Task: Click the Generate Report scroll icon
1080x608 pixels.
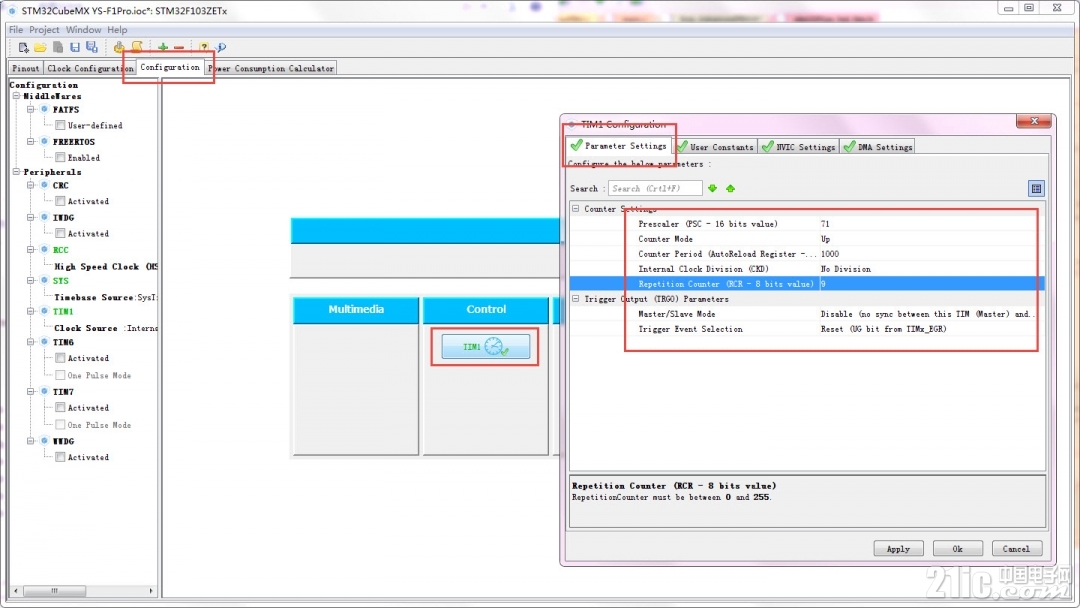Action: pos(137,47)
